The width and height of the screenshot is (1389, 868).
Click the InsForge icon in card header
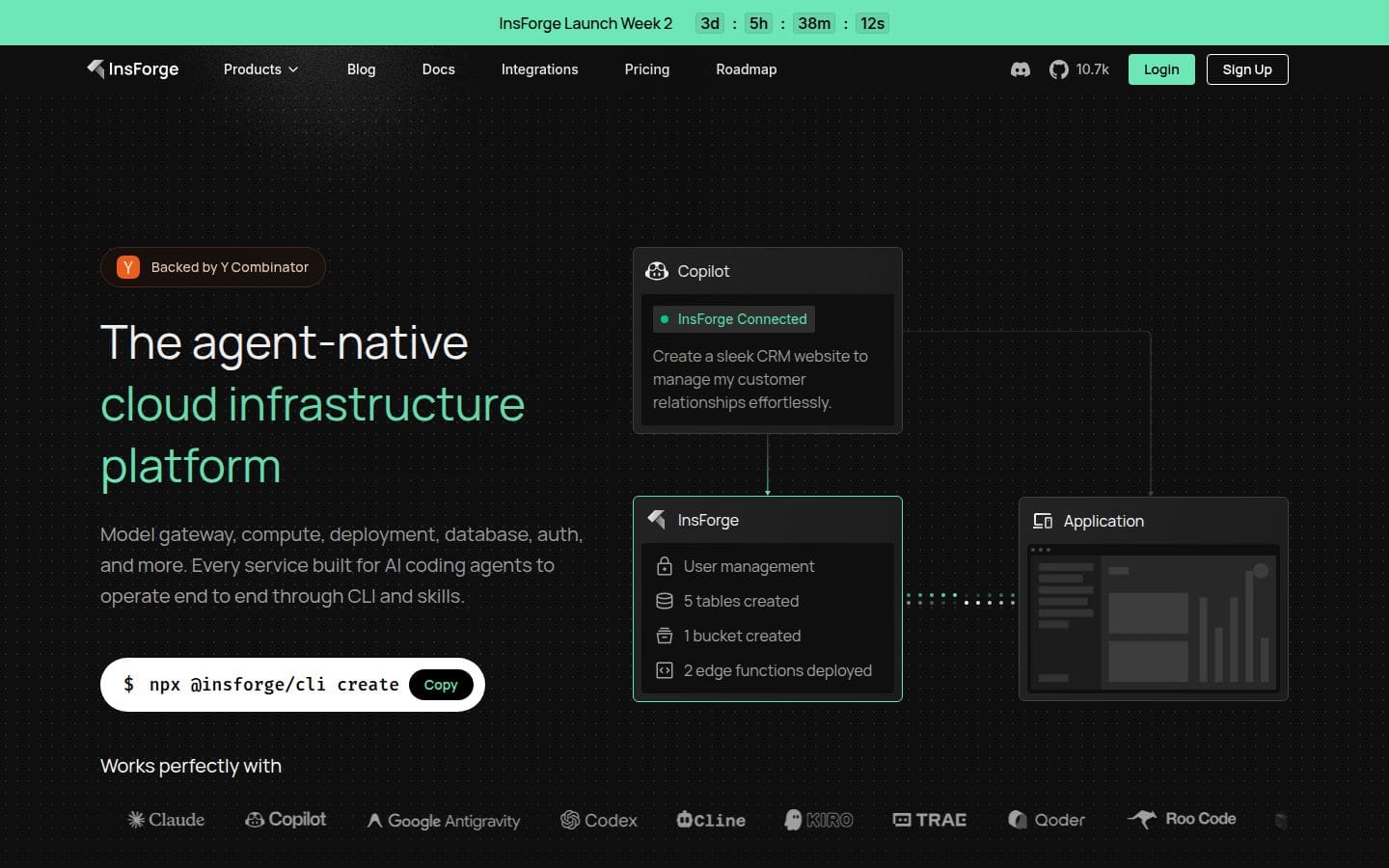click(657, 520)
